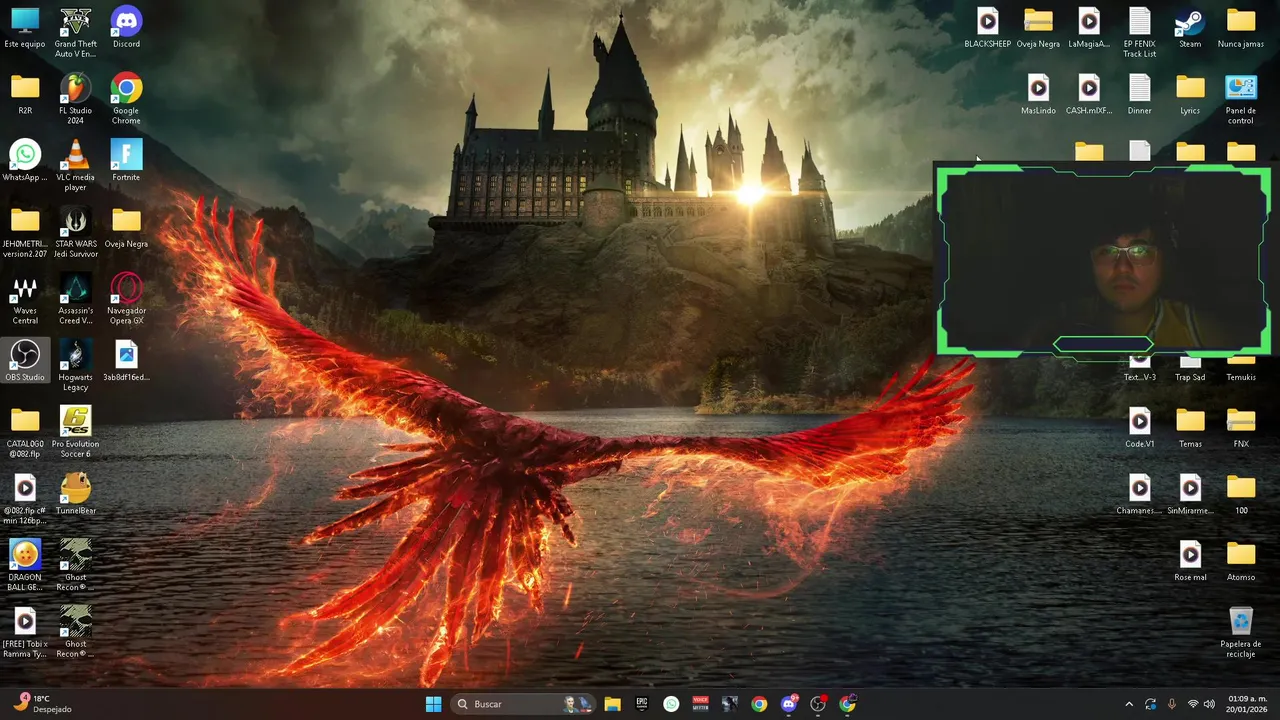Open the Trap Sad folder

(x=1190, y=370)
